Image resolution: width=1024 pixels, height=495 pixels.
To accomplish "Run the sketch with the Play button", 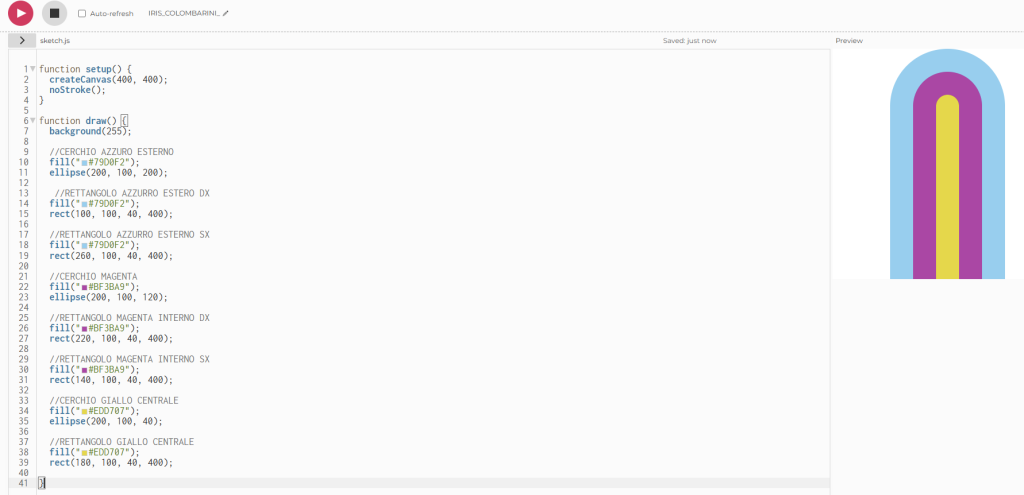I will 20,14.
